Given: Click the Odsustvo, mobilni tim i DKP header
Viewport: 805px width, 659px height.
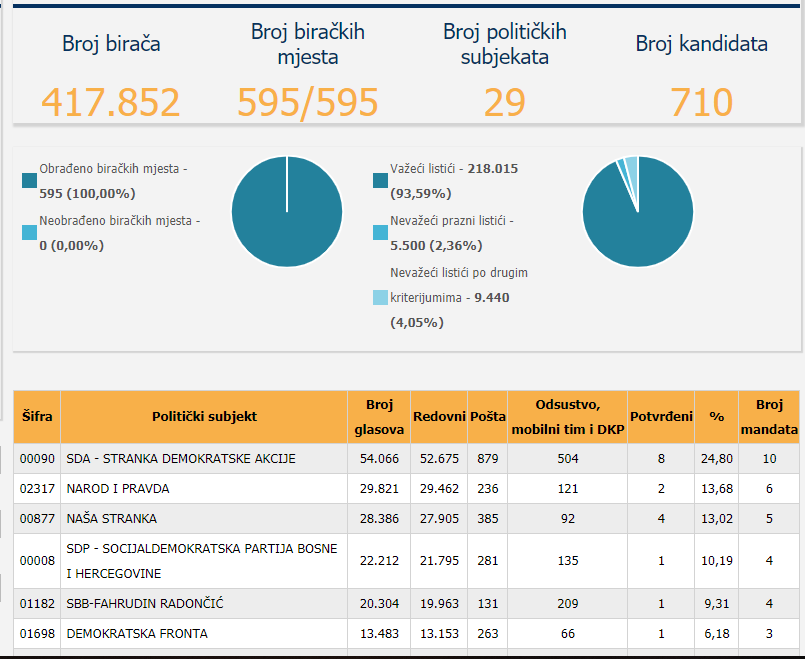Looking at the screenshot, I should [568, 416].
